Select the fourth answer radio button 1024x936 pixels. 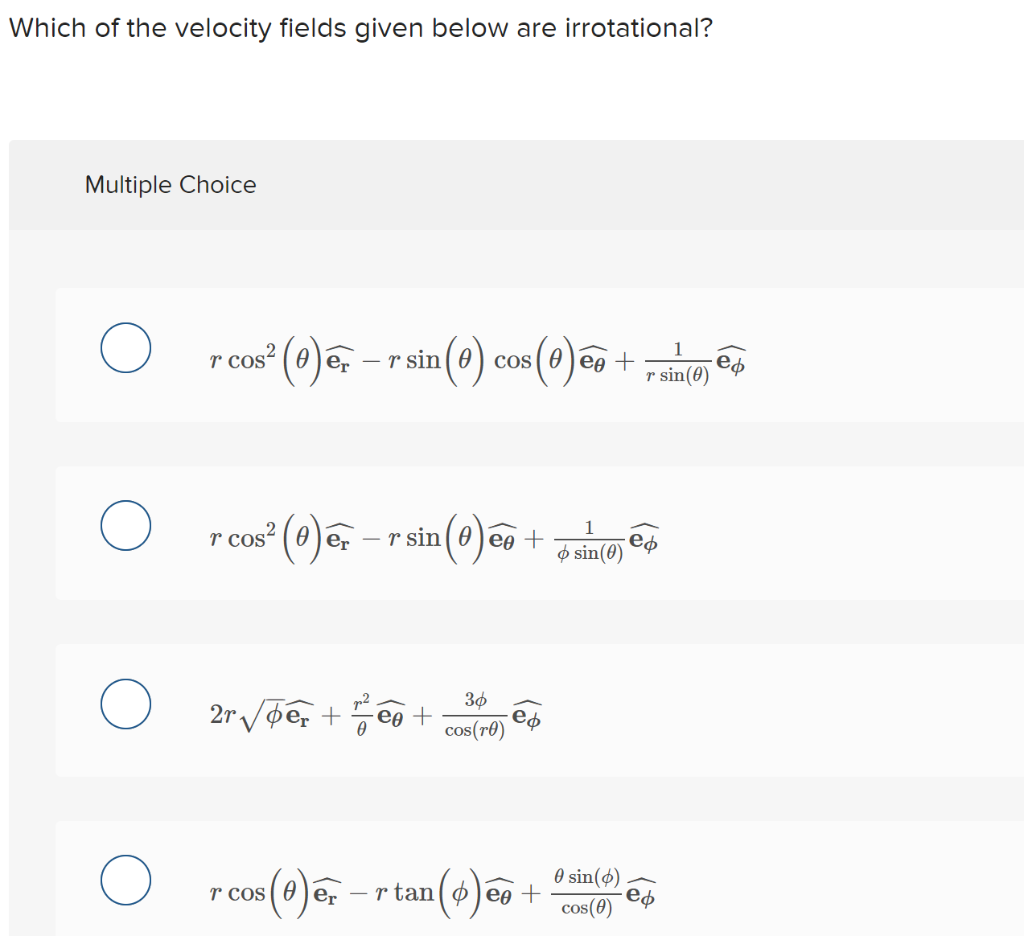click(124, 881)
